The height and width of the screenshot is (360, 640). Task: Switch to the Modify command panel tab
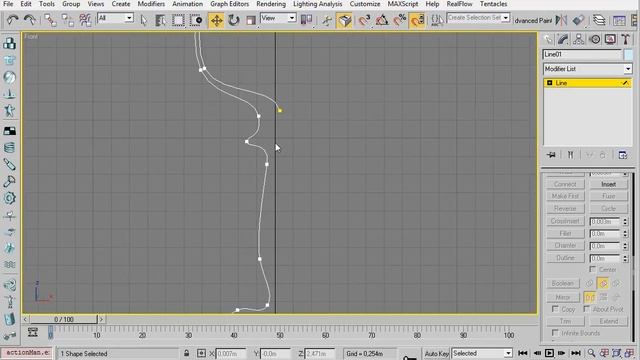(563, 39)
